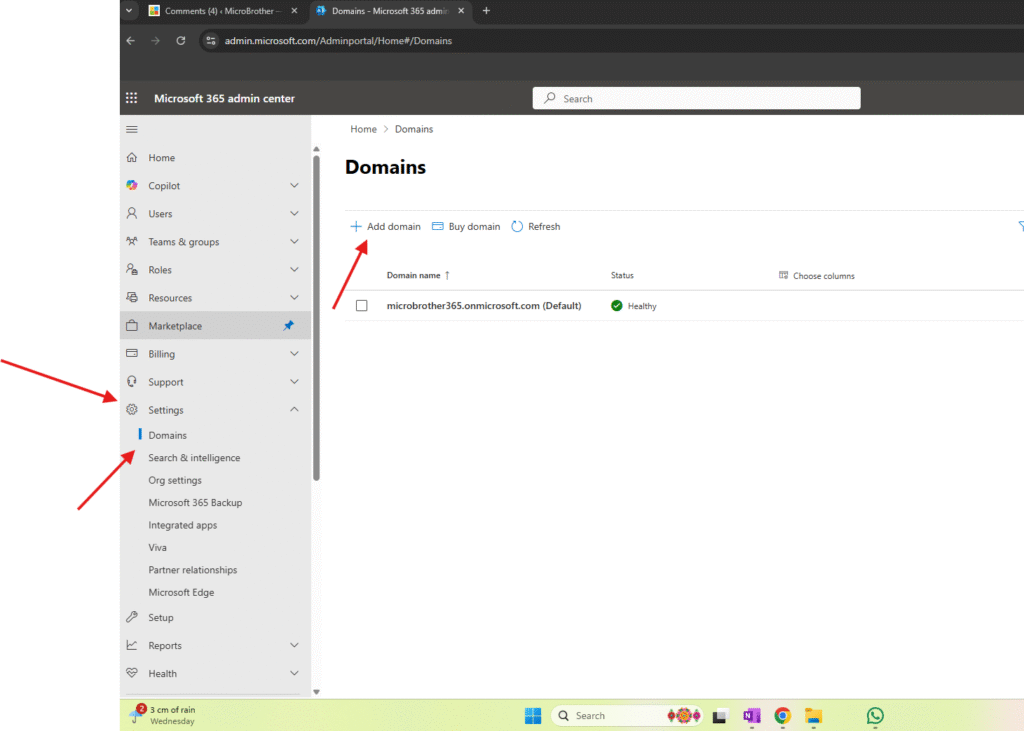
Task: Open the Copilot sidebar item
Action: (164, 186)
